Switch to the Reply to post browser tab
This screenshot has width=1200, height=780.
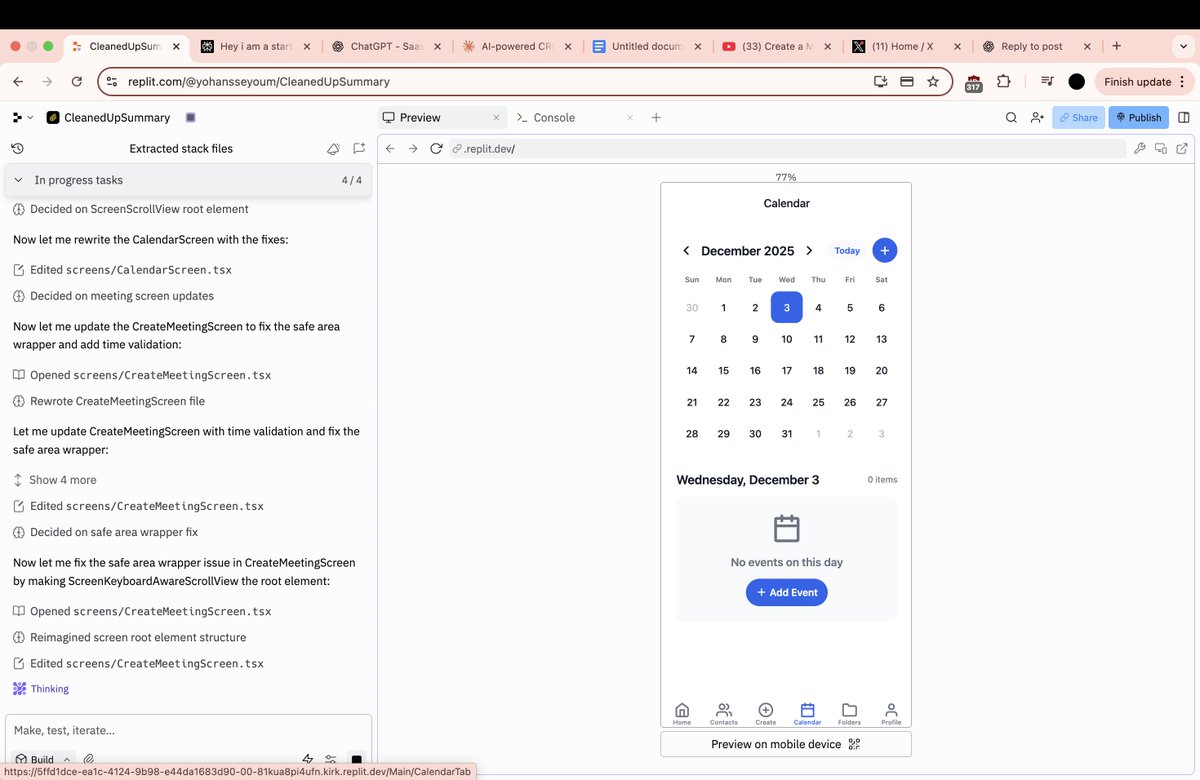1034,46
